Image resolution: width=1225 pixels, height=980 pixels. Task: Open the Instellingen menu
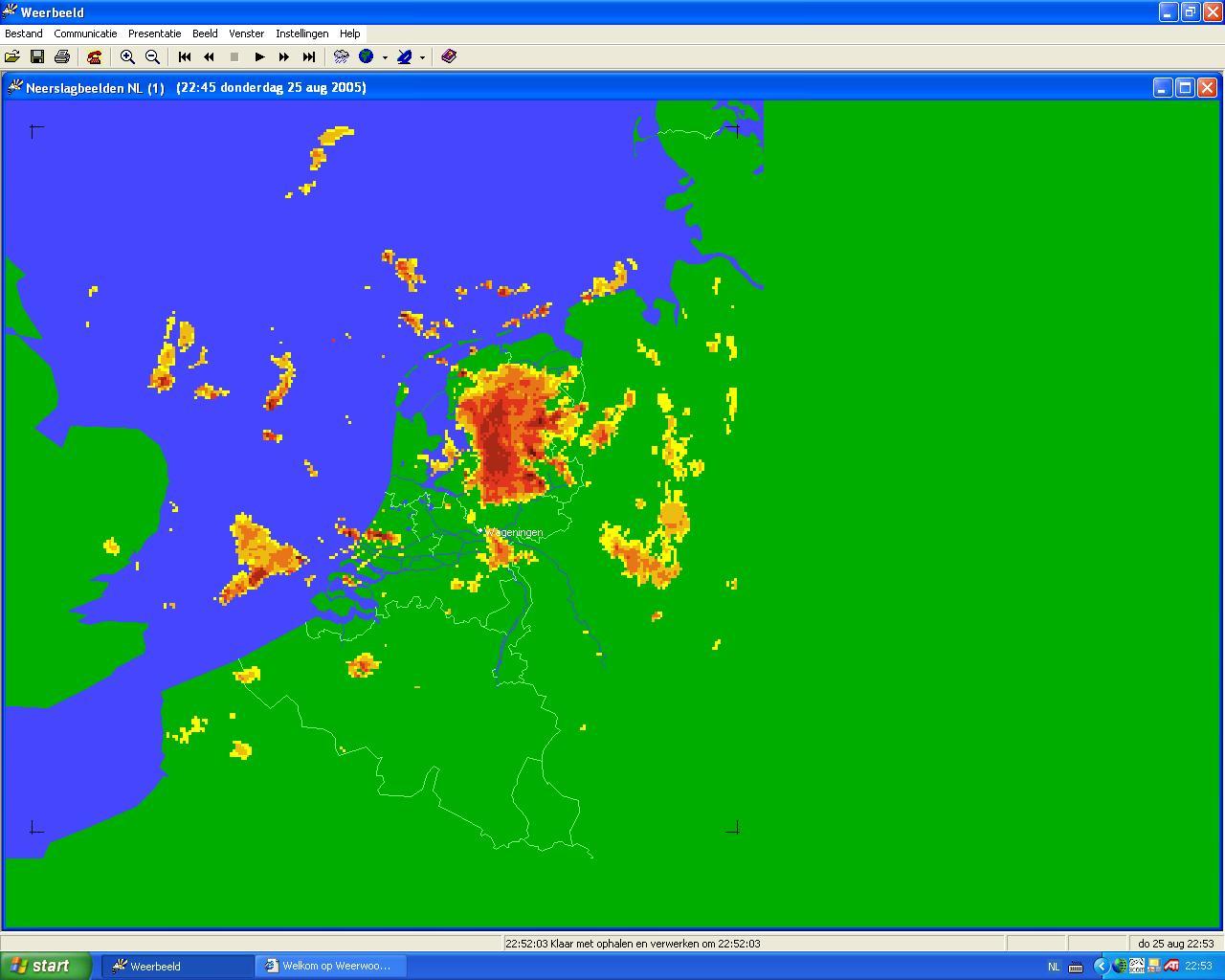pyautogui.click(x=302, y=33)
